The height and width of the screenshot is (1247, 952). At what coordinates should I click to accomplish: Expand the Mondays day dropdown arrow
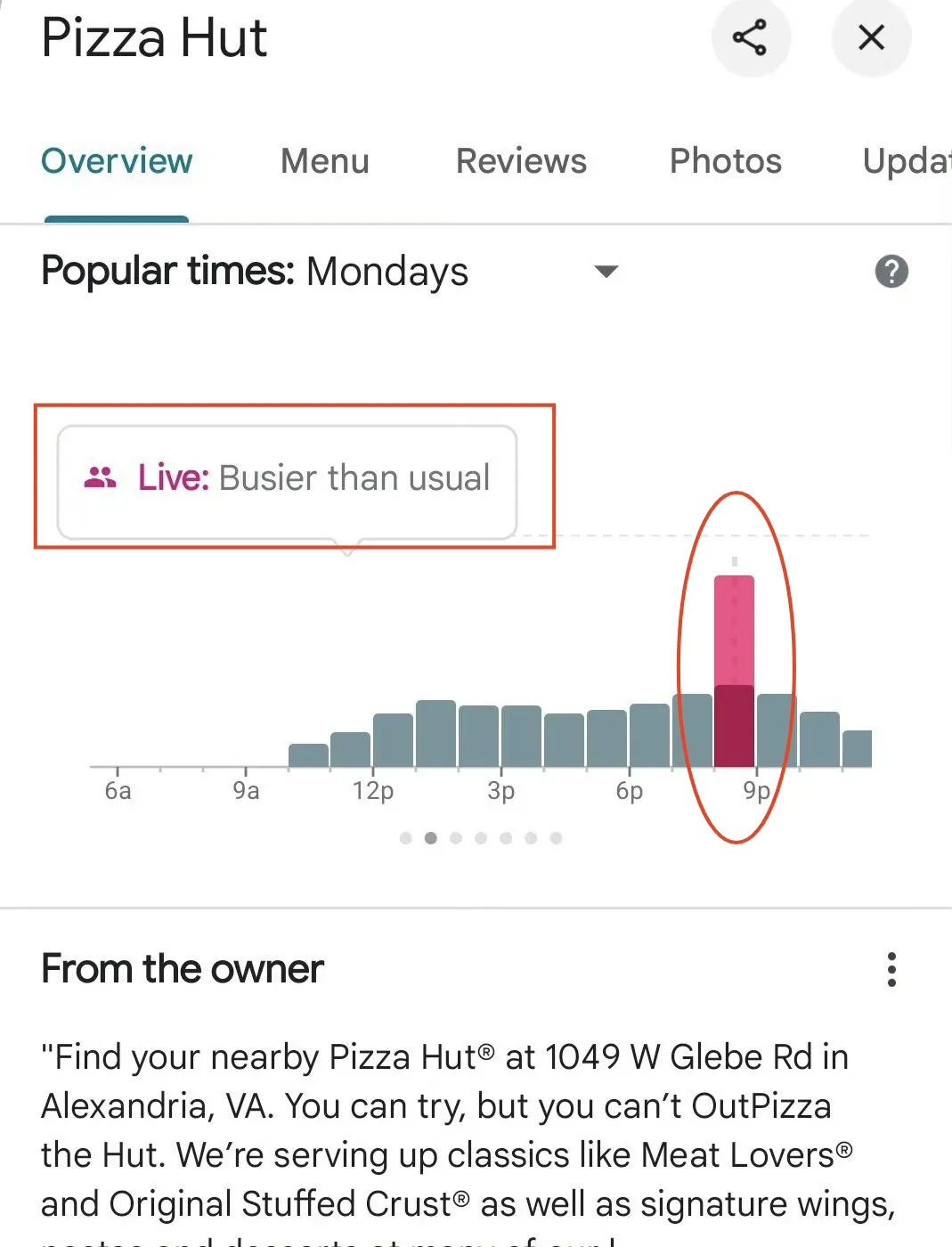(x=606, y=272)
